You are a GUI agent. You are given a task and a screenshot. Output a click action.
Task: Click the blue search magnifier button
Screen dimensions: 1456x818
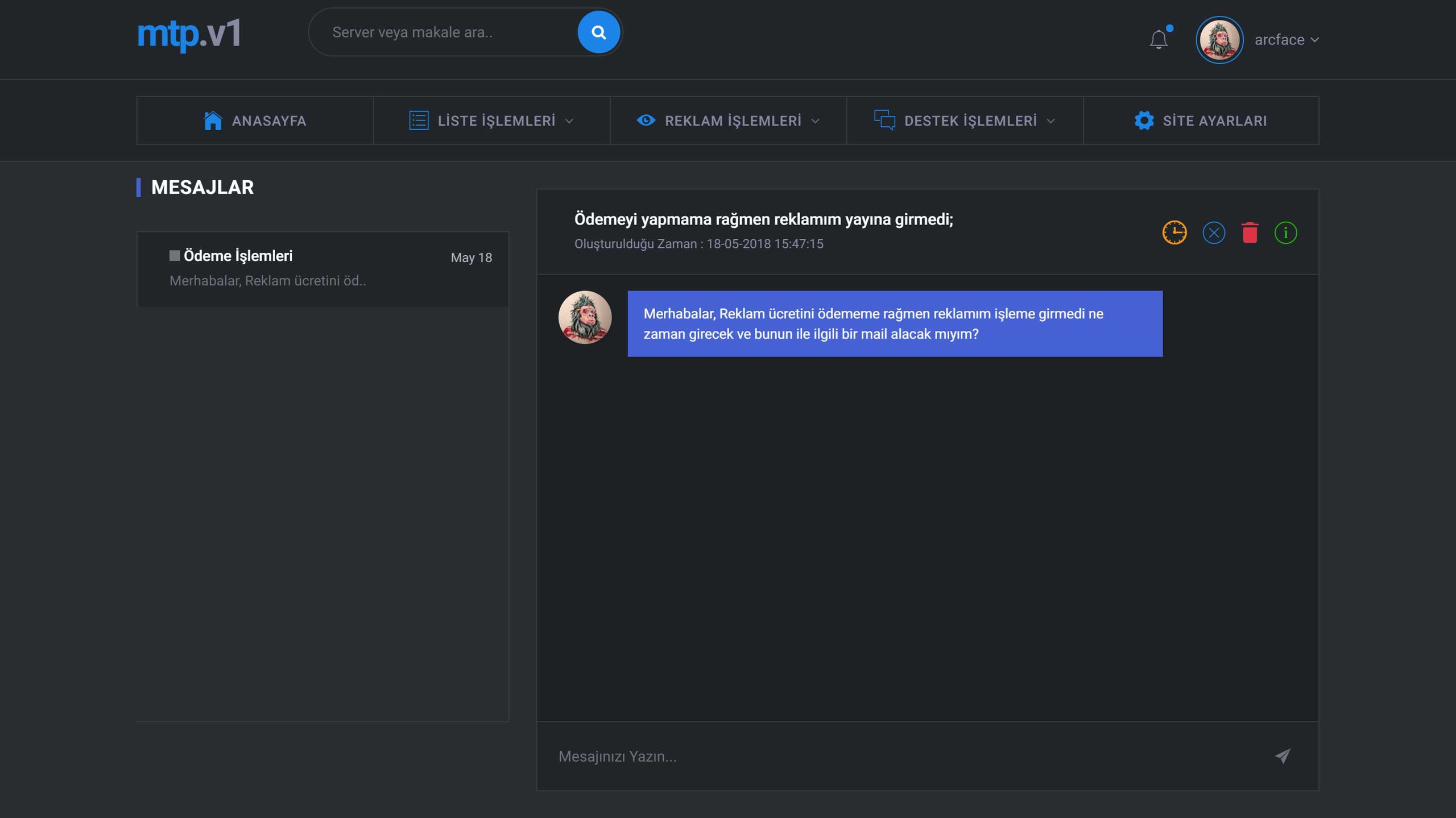598,32
